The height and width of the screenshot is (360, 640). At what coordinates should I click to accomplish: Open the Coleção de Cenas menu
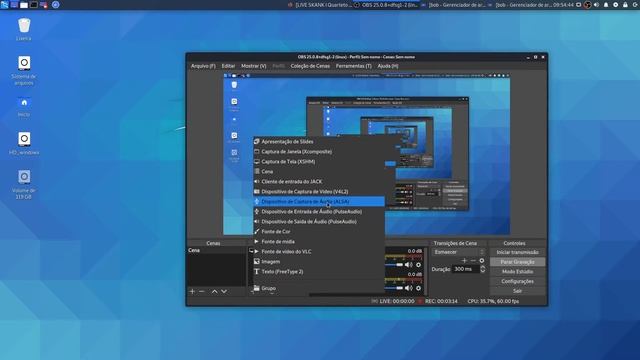310,66
